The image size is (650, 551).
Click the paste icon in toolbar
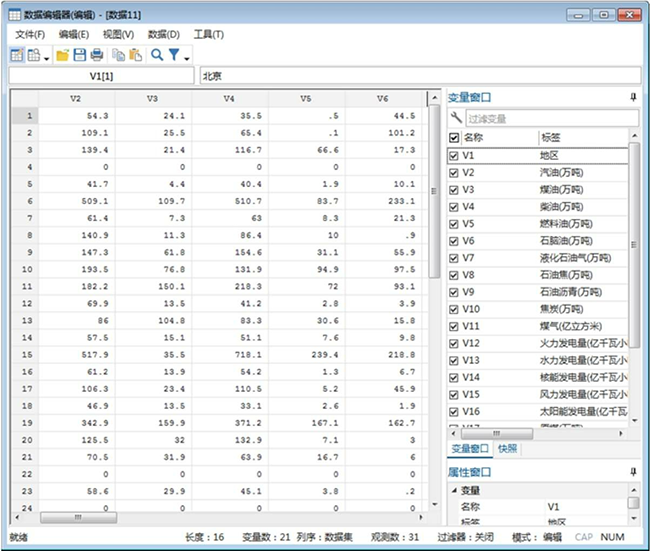[x=136, y=55]
